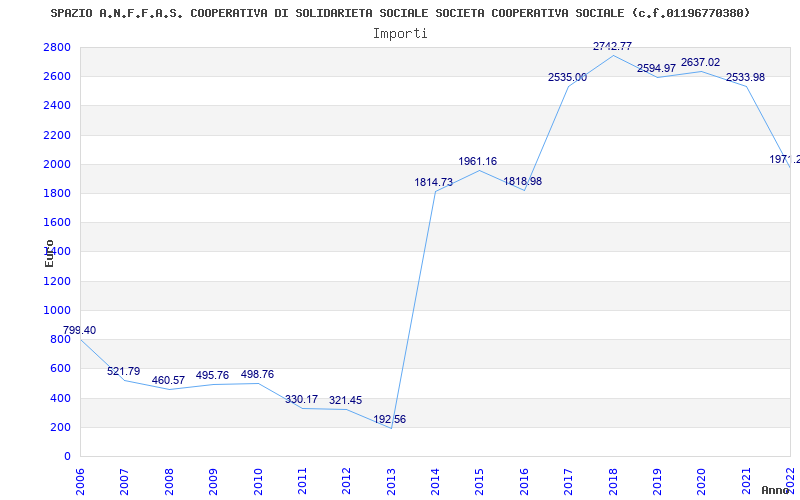The width and height of the screenshot is (800, 500).
Task: Click the y-axis value 400
Action: (x=61, y=398)
